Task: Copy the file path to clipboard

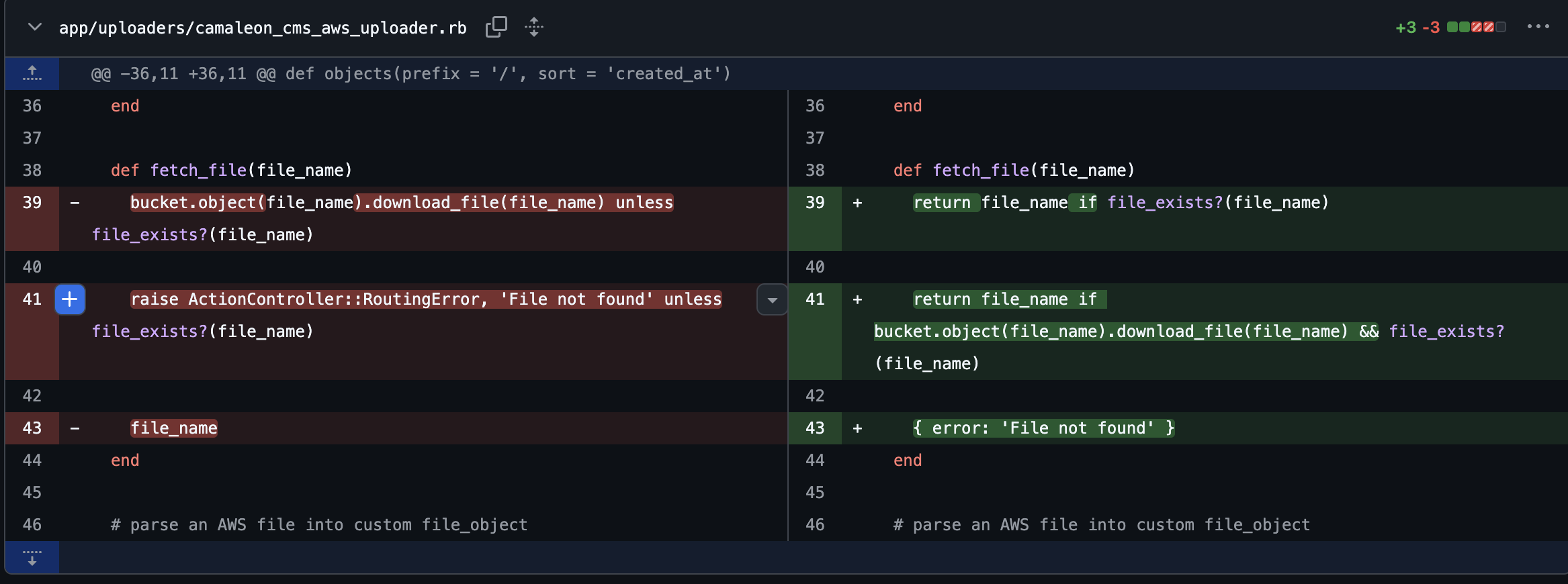Action: coord(496,28)
